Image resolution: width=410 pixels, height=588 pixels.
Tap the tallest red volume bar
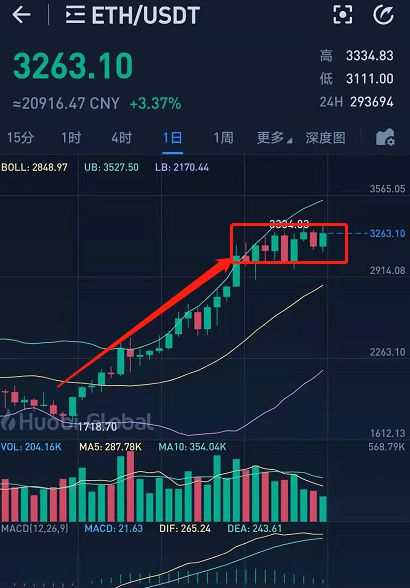click(x=130, y=486)
